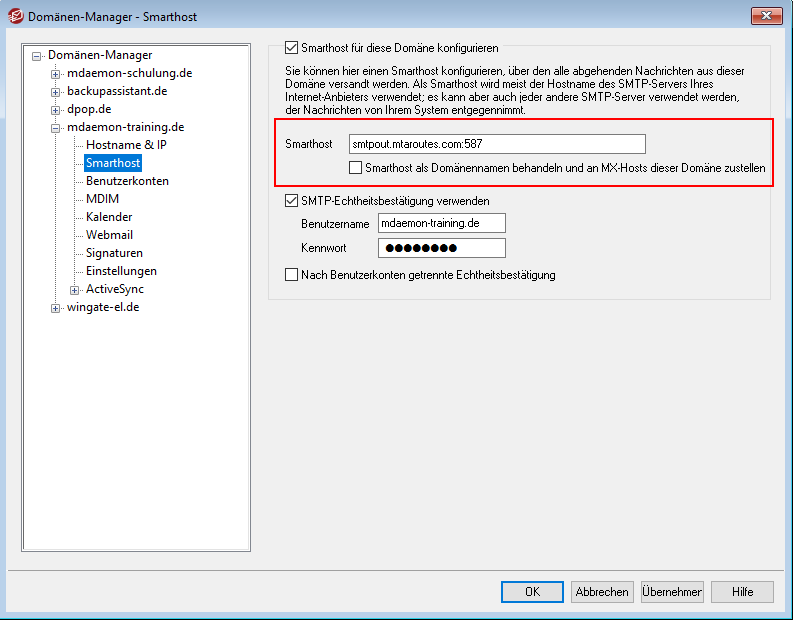Expand the mdaemon-schulung.de node
Image resolution: width=793 pixels, height=620 pixels.
pyautogui.click(x=56, y=74)
